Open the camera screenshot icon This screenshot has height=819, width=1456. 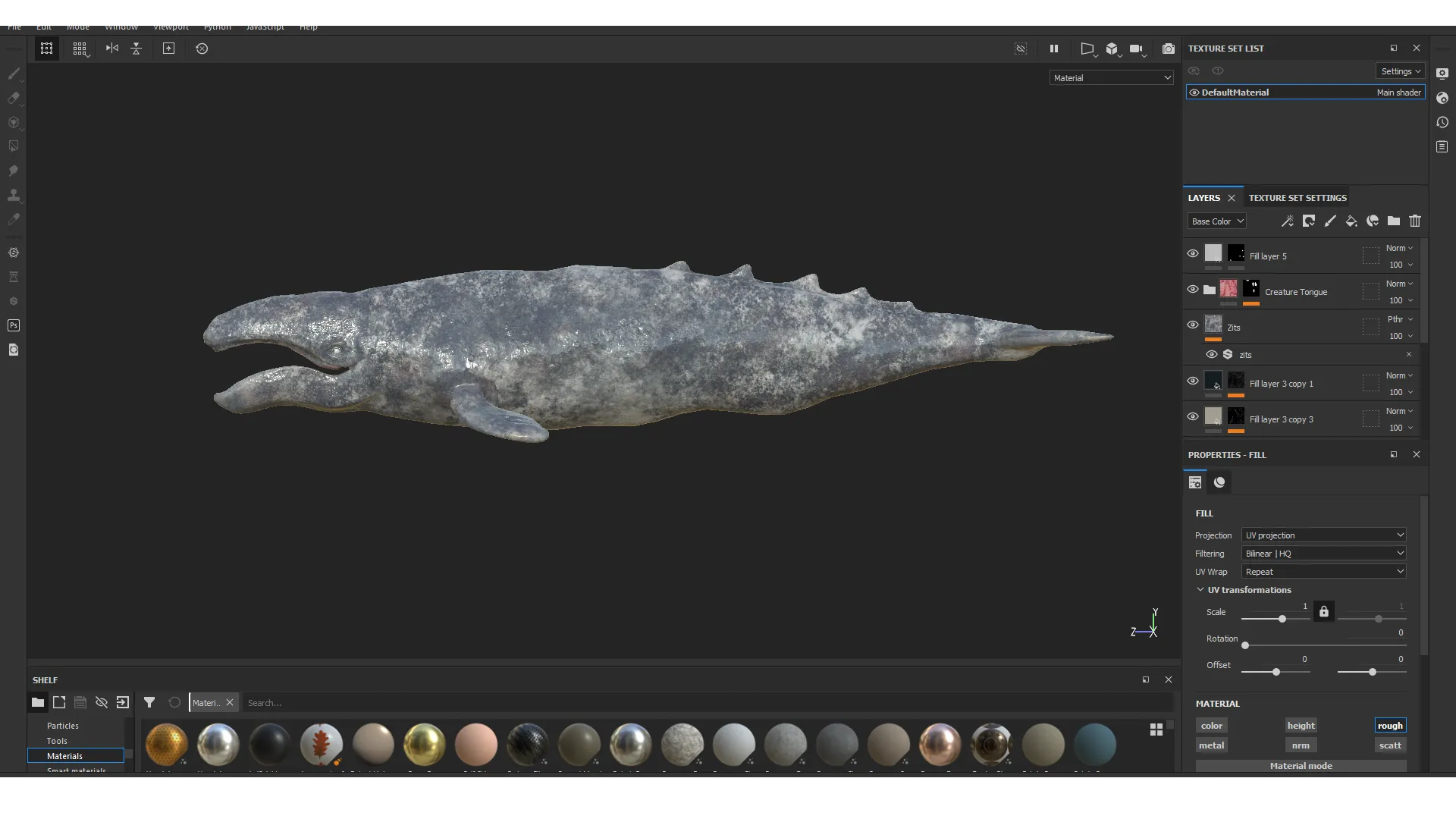tap(1169, 49)
